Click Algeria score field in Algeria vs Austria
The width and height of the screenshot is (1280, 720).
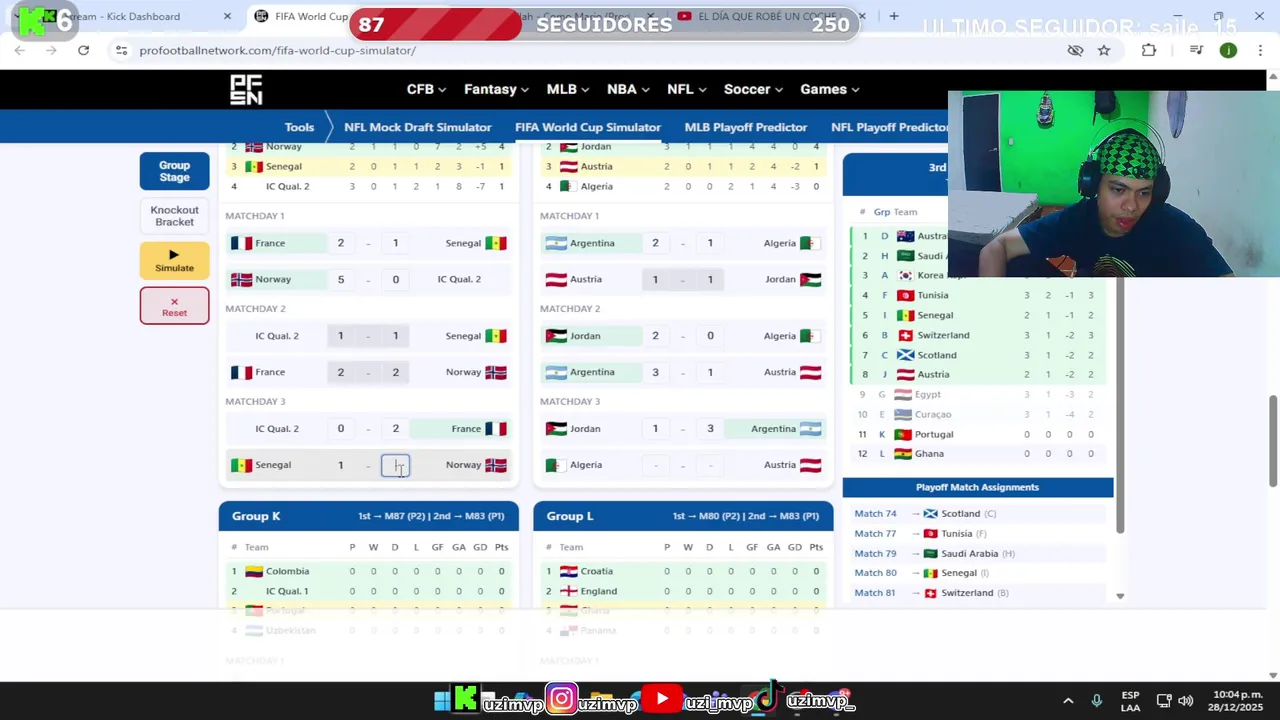(655, 465)
